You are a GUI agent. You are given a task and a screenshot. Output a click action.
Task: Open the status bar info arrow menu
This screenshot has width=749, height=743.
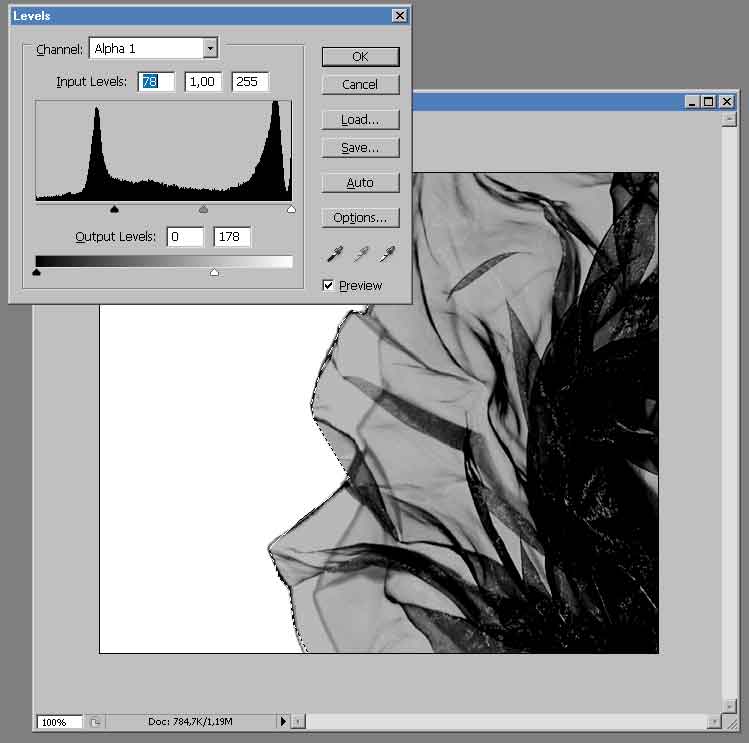pyautogui.click(x=283, y=721)
